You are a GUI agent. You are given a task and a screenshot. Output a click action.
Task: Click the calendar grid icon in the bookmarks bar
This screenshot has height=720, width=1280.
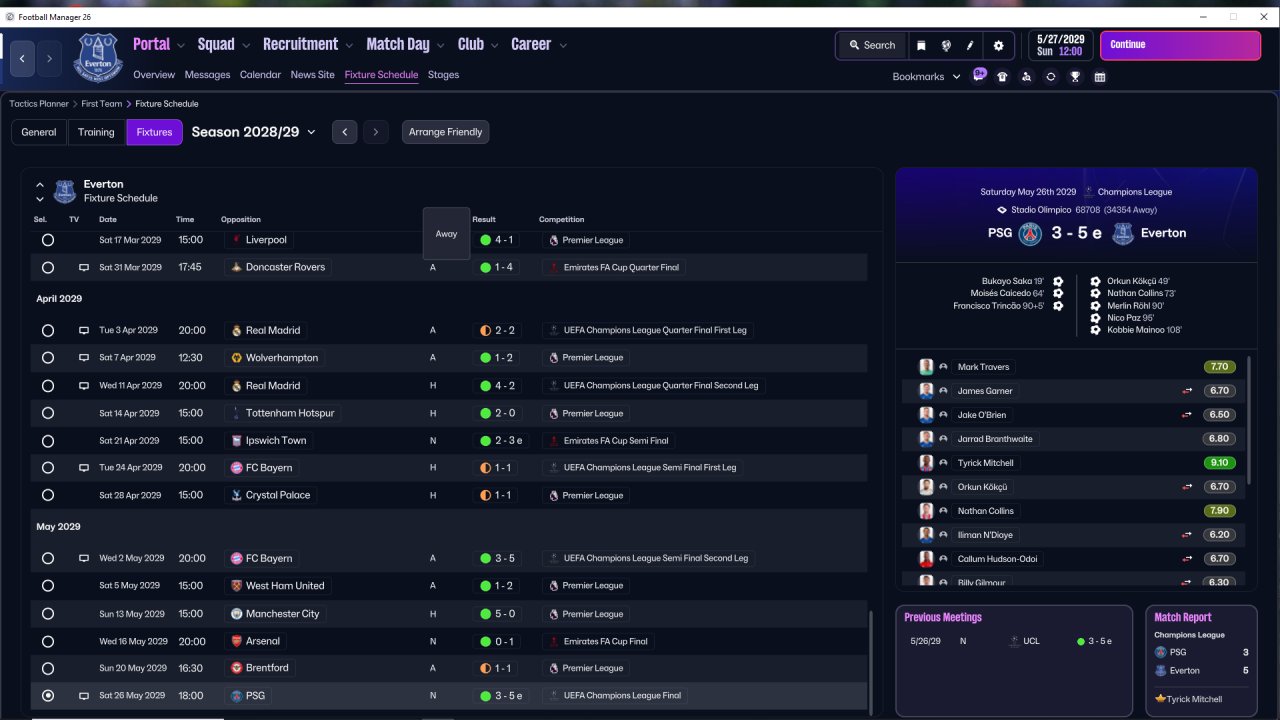pos(1100,77)
